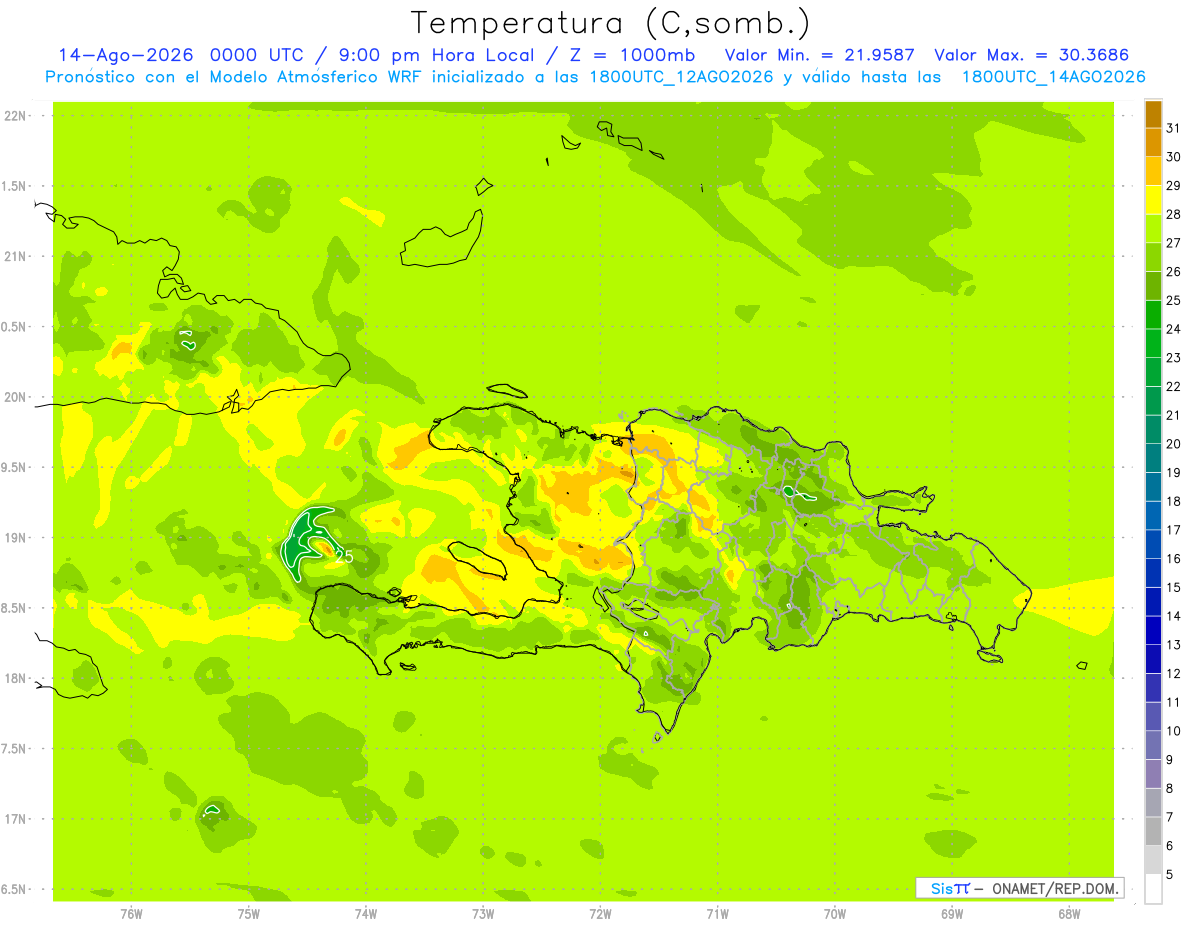Click the '18' color scale label
Viewport: 1200px width, 927px height.
coord(1174,501)
